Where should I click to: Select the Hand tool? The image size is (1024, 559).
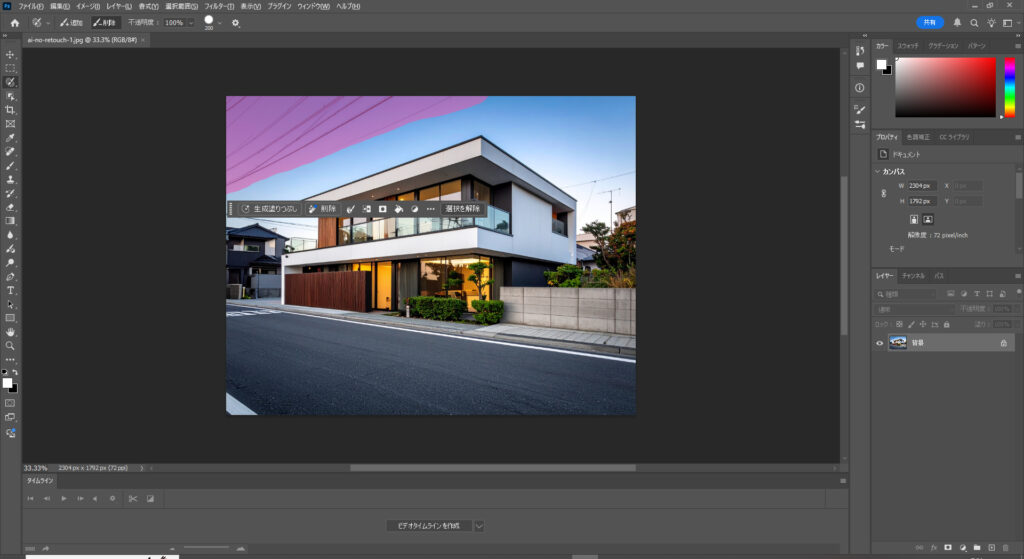[10, 331]
